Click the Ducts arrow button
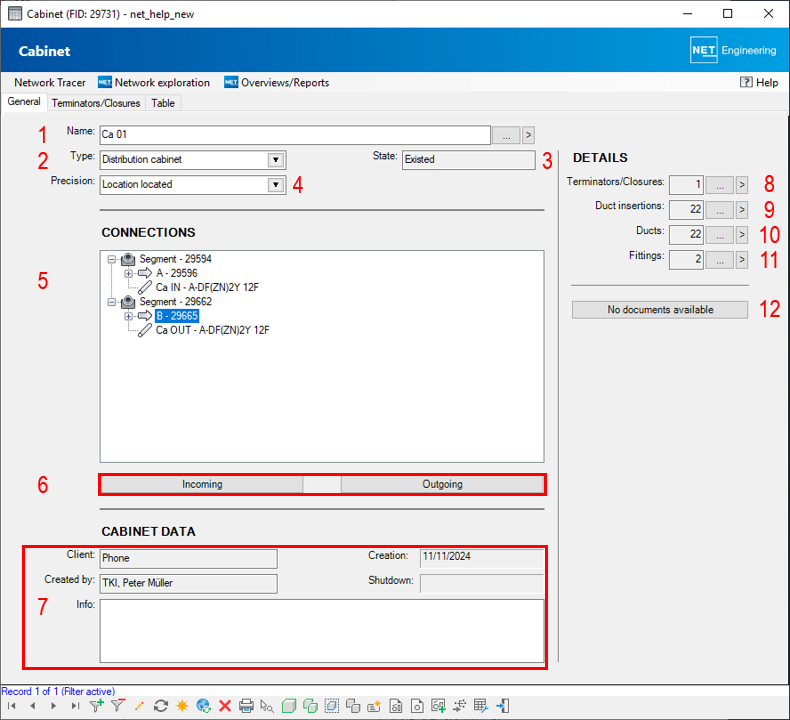 click(x=742, y=235)
